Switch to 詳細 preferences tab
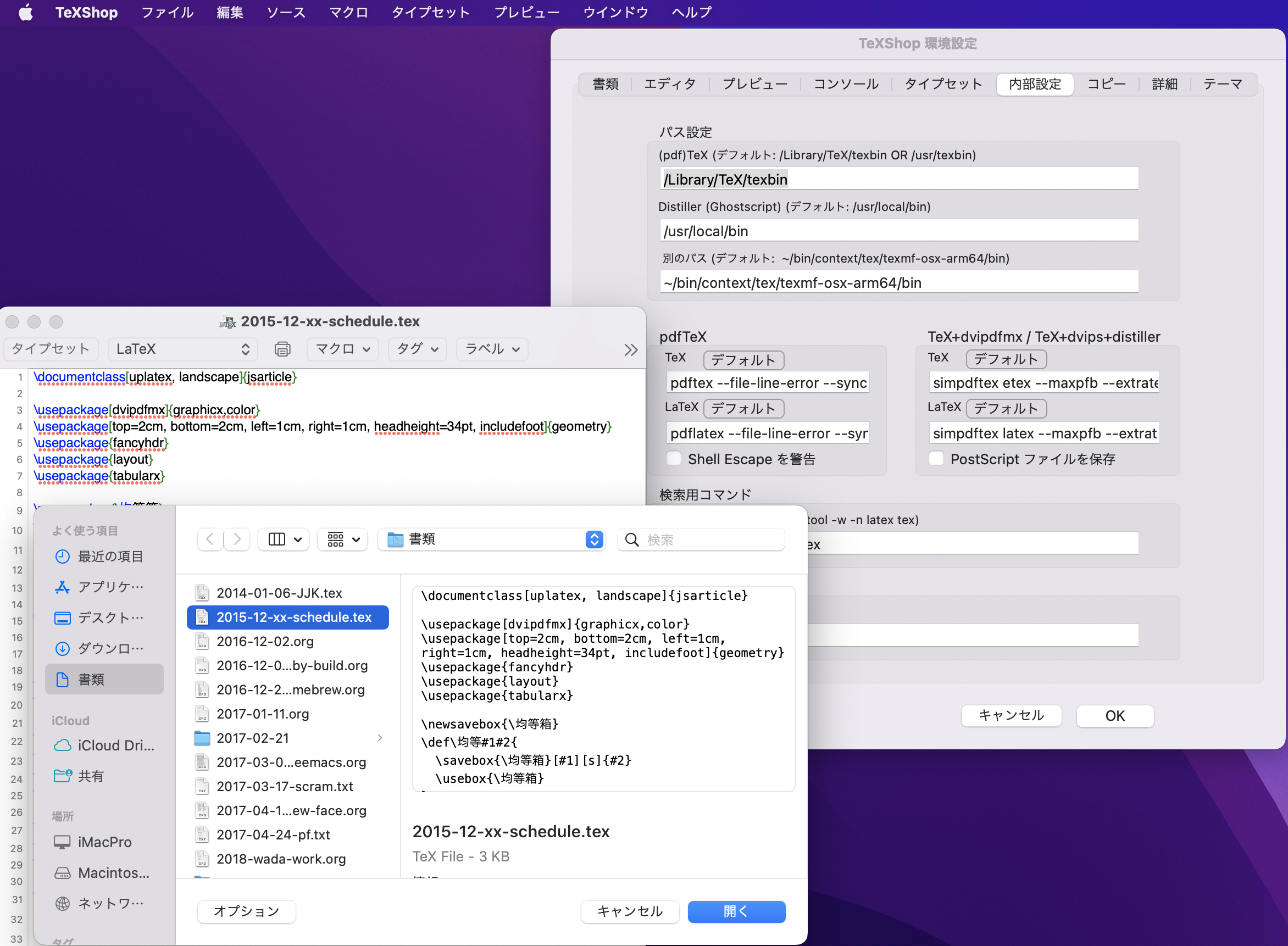 coord(1164,84)
